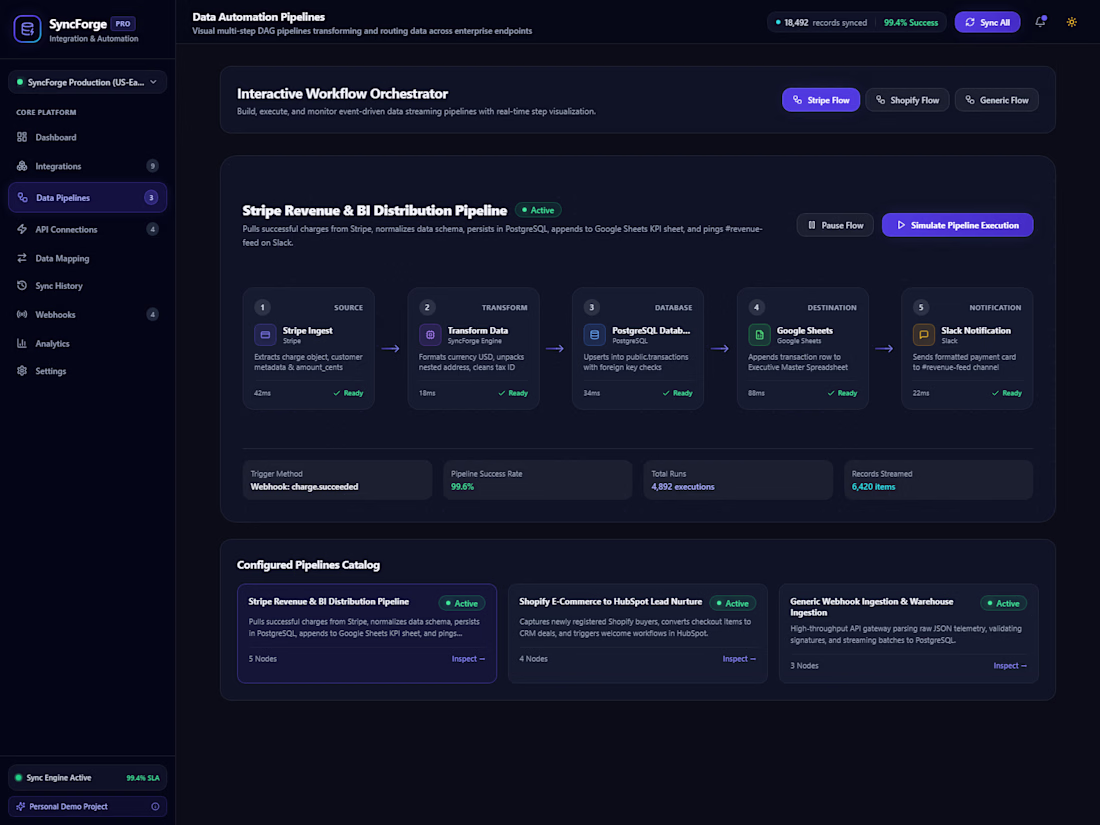This screenshot has width=1100, height=825.
Task: Click the Integrations count badge 9
Action: 152,166
